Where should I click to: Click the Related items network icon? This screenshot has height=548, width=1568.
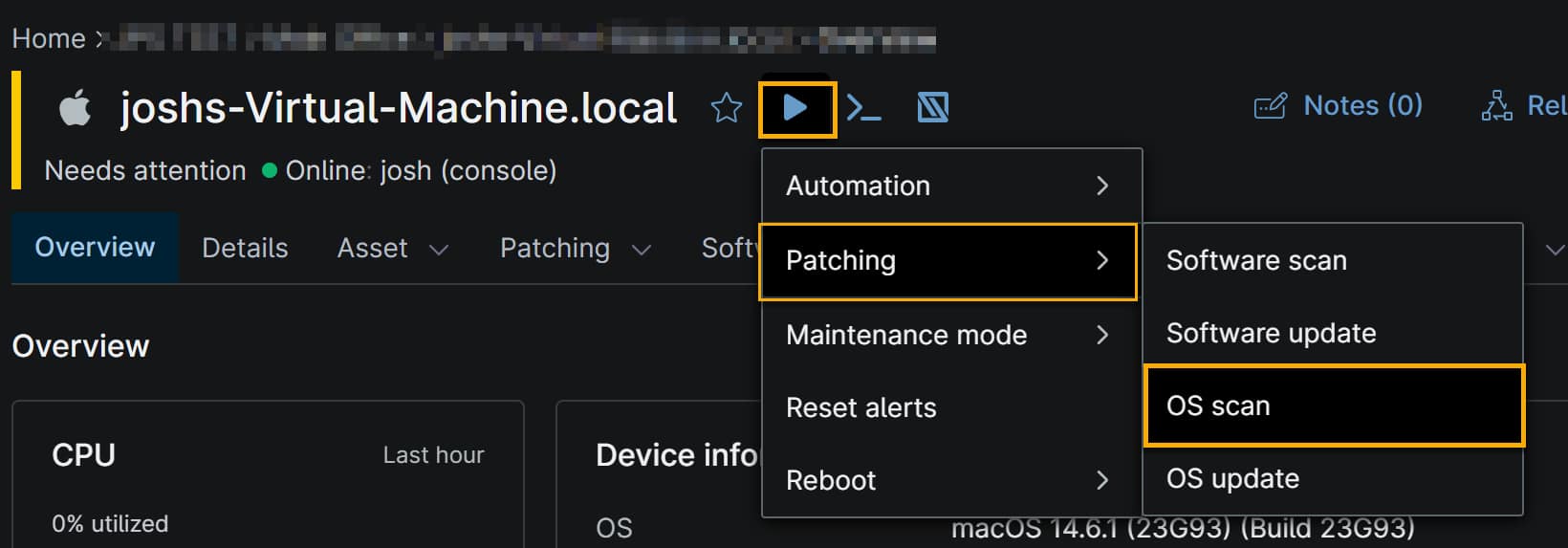1496,106
